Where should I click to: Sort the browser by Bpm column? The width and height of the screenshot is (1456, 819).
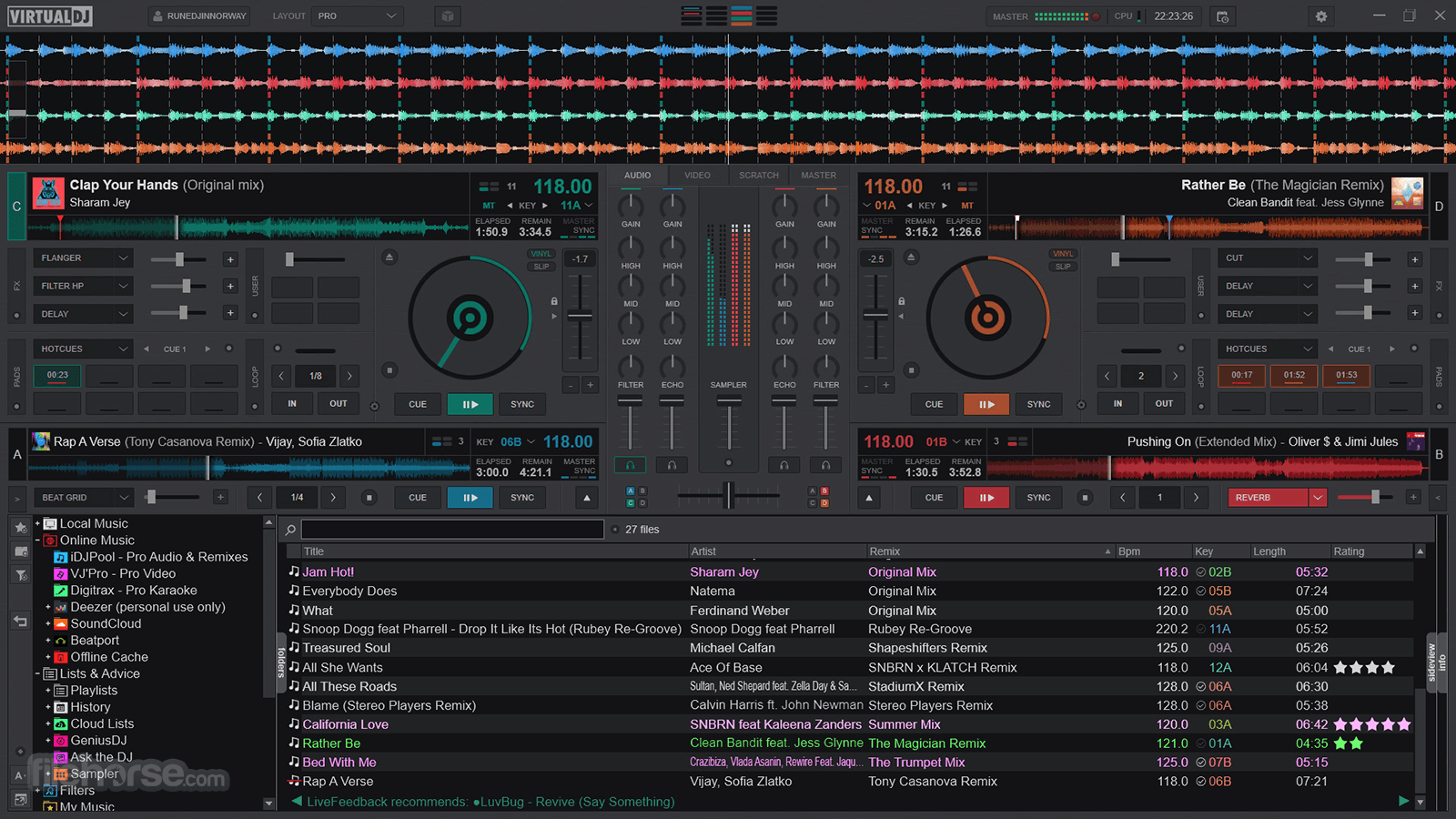pos(1153,551)
